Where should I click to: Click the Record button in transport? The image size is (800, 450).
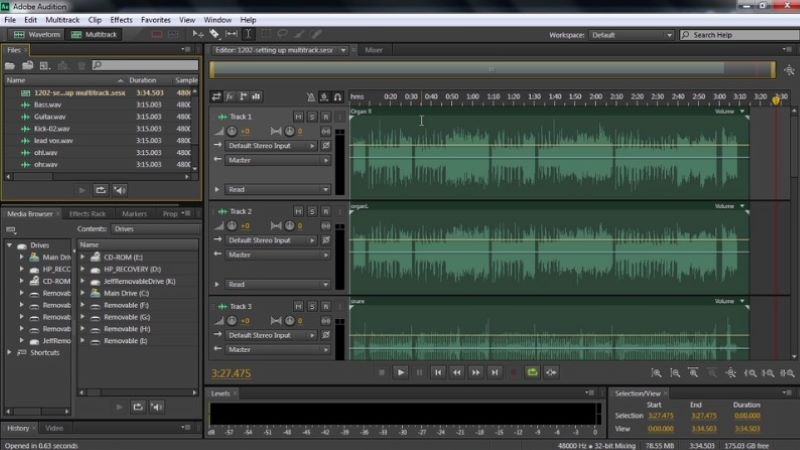(x=514, y=372)
